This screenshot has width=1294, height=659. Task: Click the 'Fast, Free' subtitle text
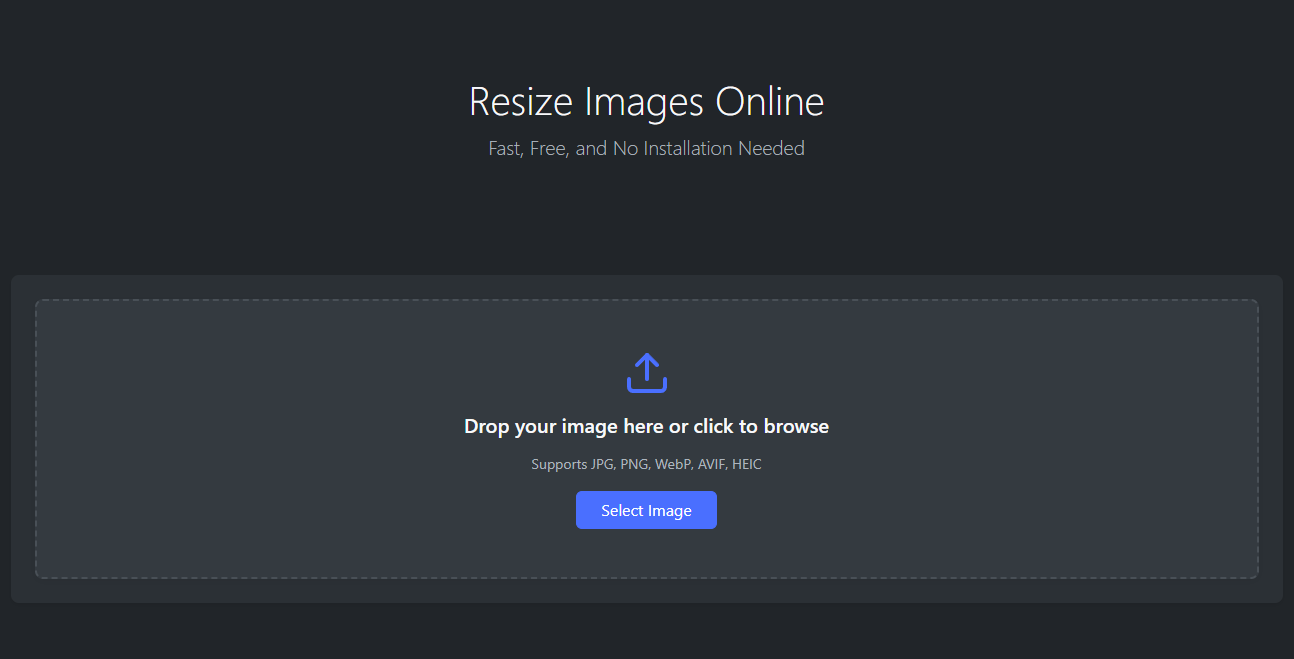pos(646,149)
